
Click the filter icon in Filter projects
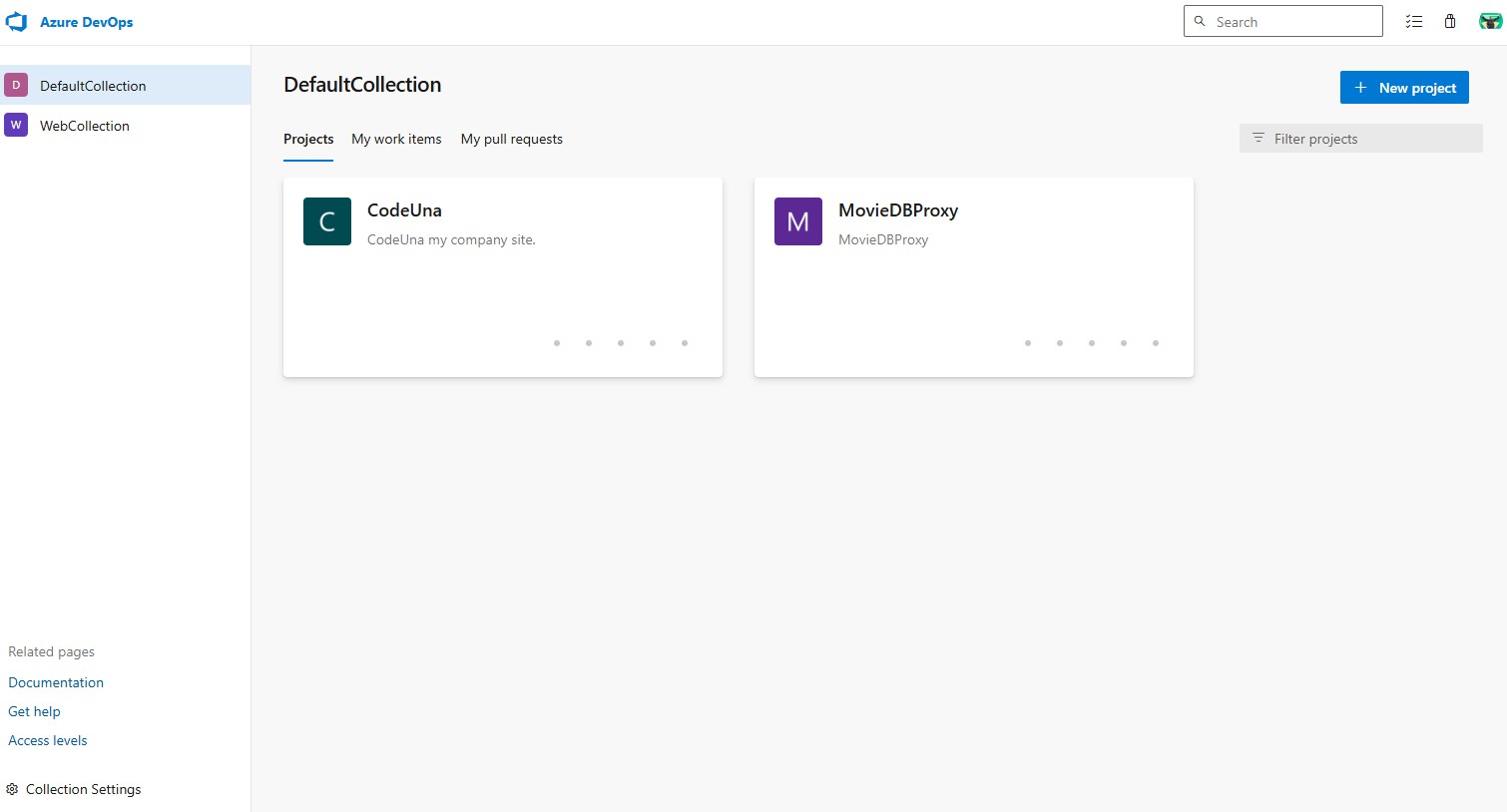click(1258, 138)
